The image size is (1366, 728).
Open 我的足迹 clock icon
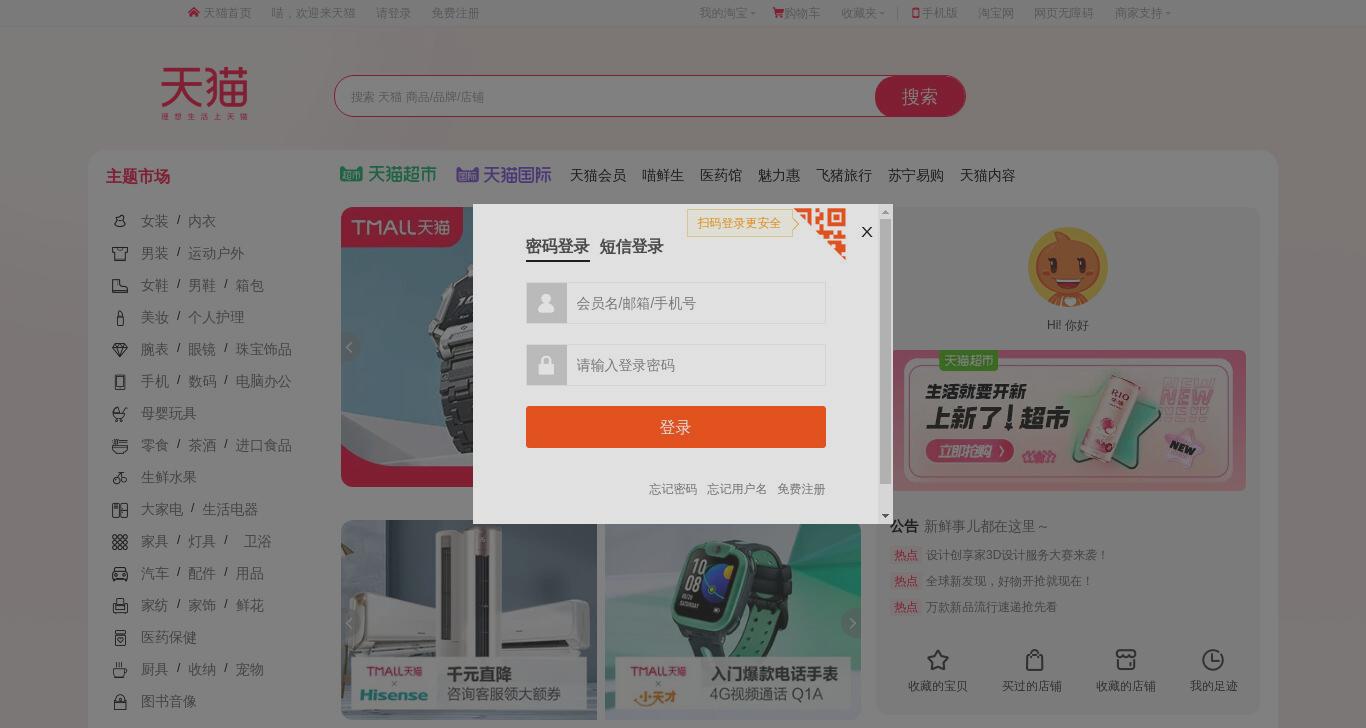coord(1213,660)
